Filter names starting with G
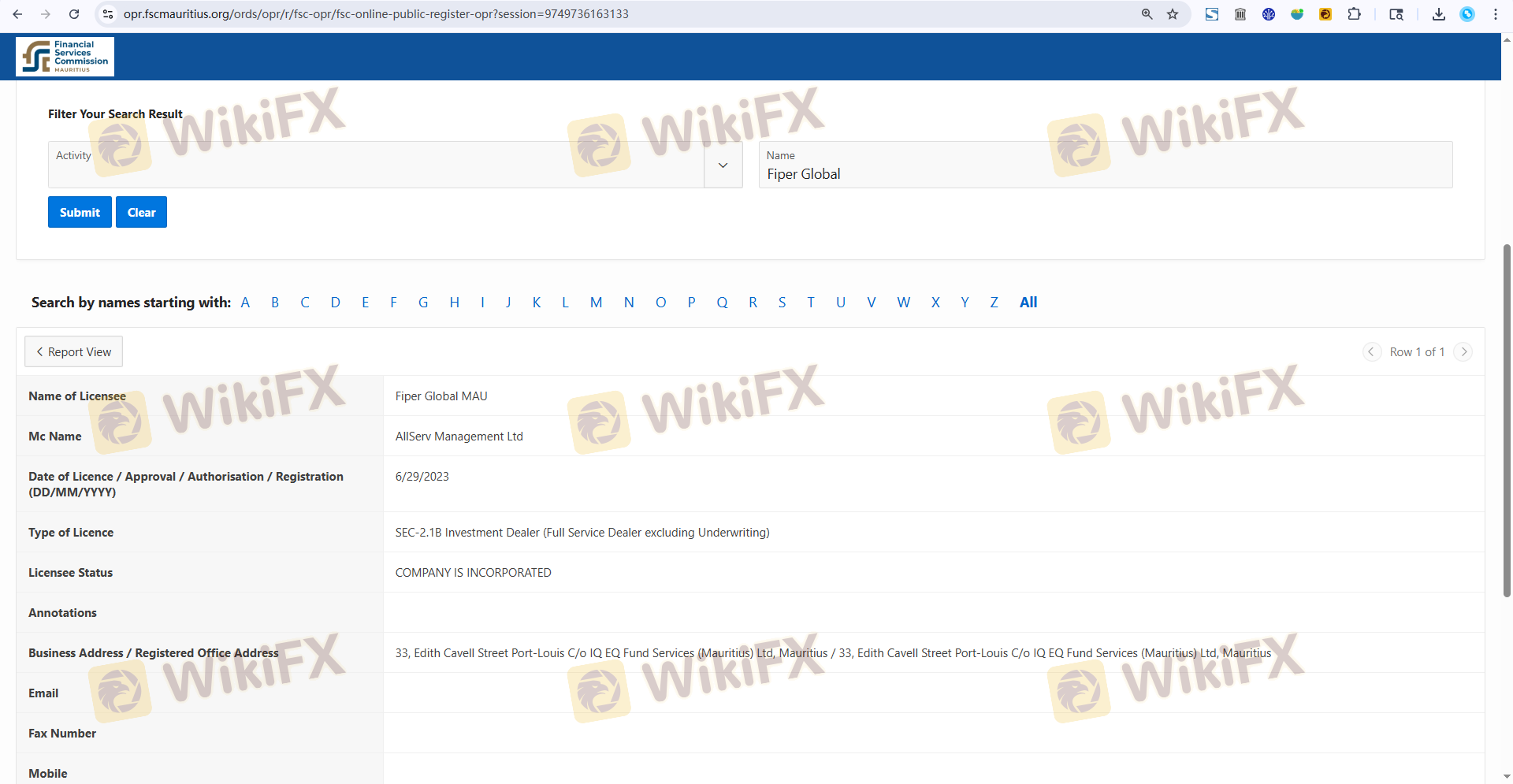The width and height of the screenshot is (1513, 784). click(423, 303)
